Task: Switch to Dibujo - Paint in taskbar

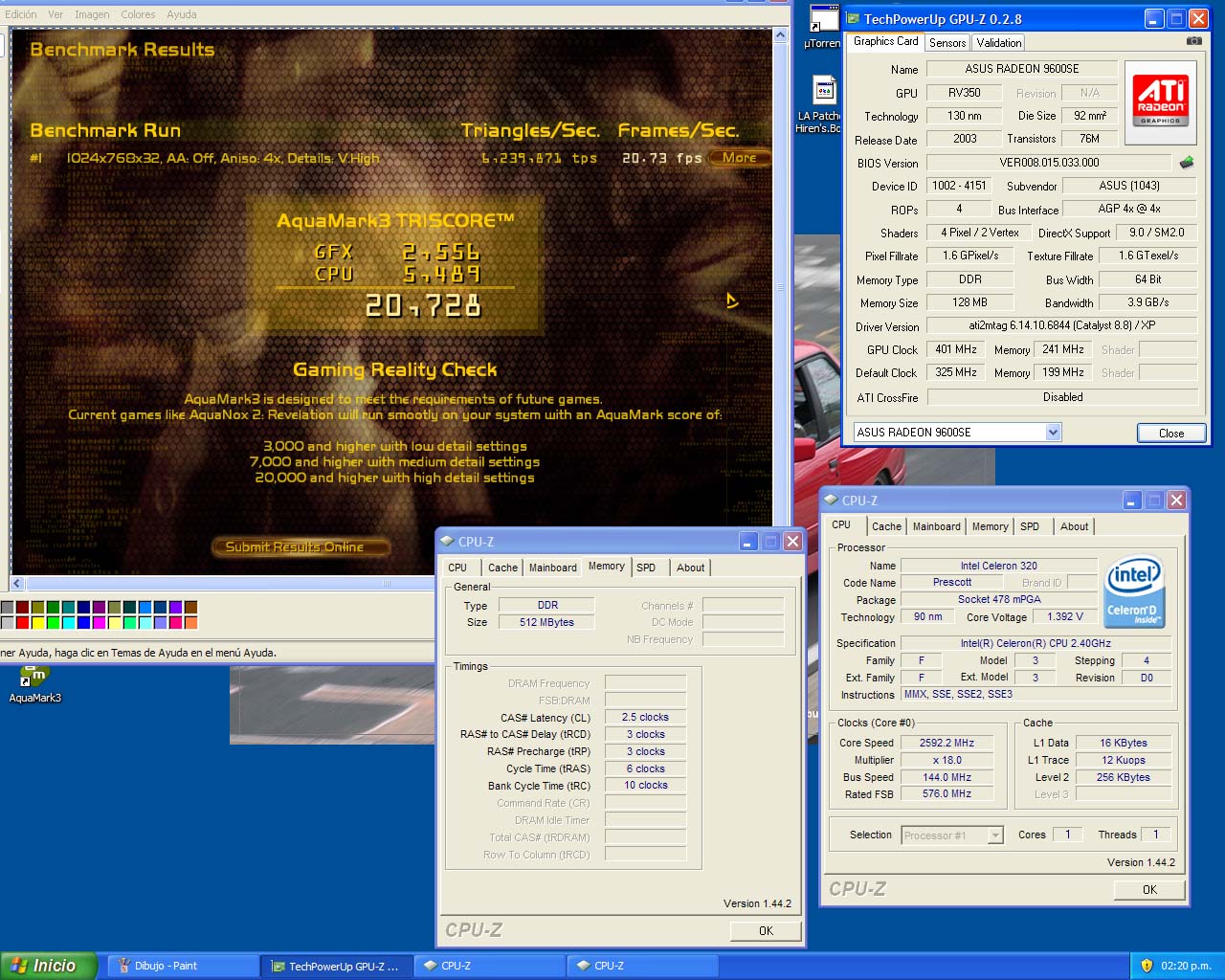Action: 182,967
